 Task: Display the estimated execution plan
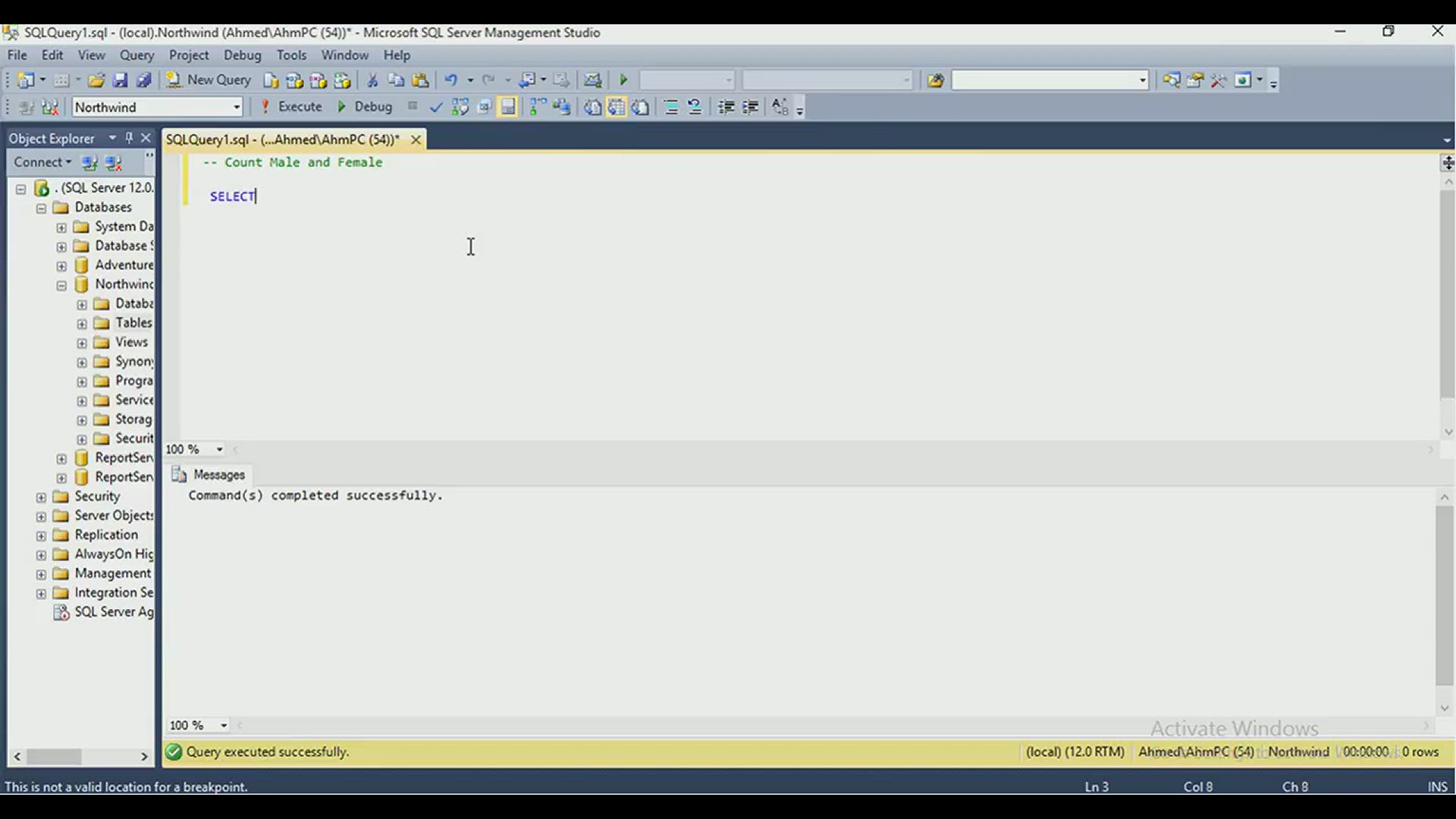(460, 107)
